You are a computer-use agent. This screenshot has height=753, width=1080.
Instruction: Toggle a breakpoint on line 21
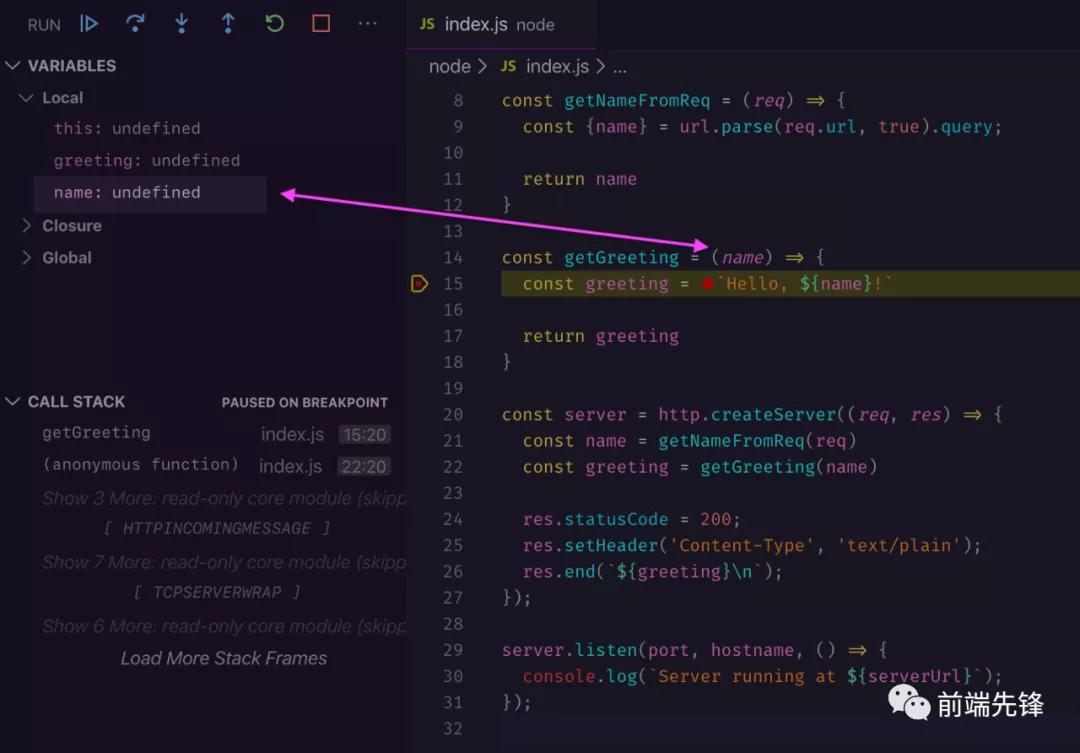click(420, 440)
